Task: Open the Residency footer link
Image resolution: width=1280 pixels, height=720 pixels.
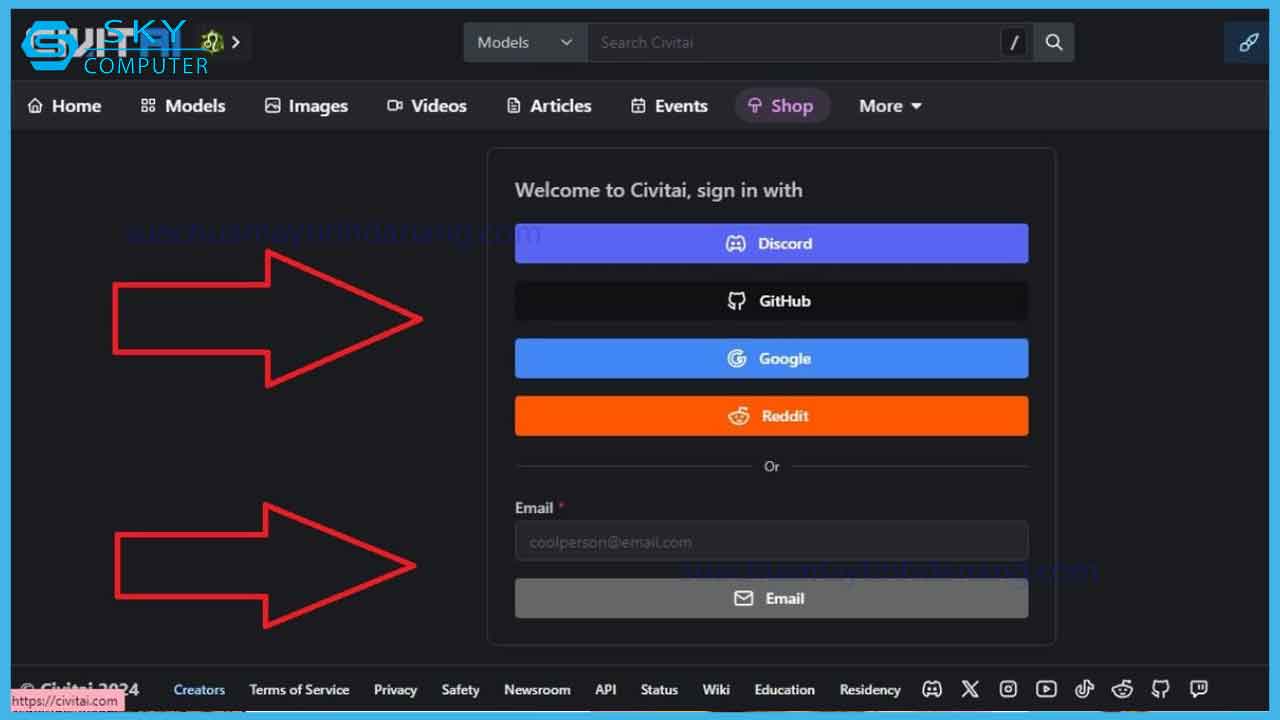Action: [870, 690]
